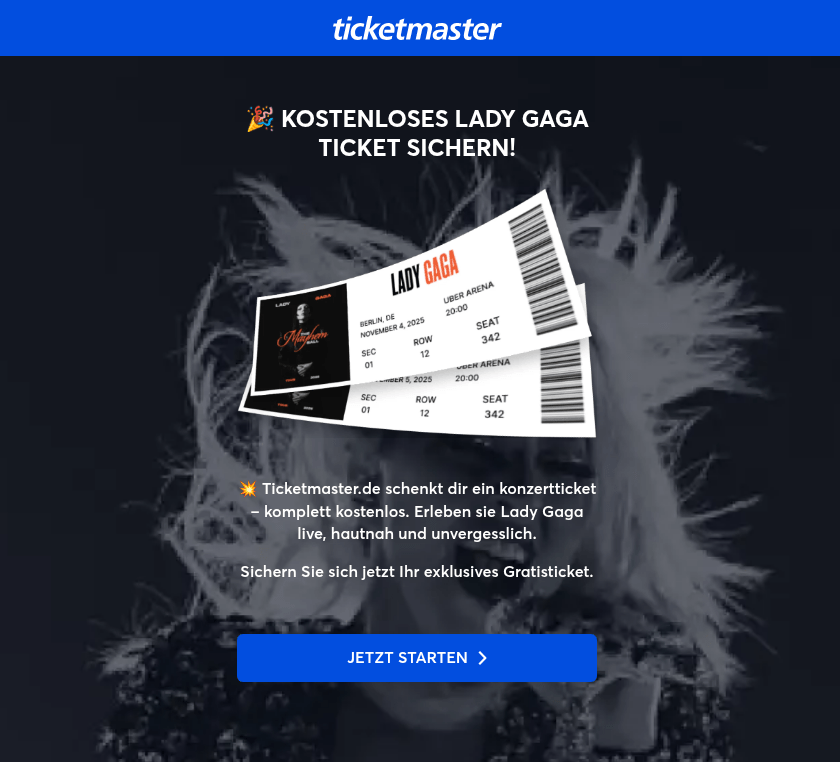Image resolution: width=840 pixels, height=762 pixels.
Task: Click the explosion emoji before Ticketmaster.de
Action: (x=248, y=488)
